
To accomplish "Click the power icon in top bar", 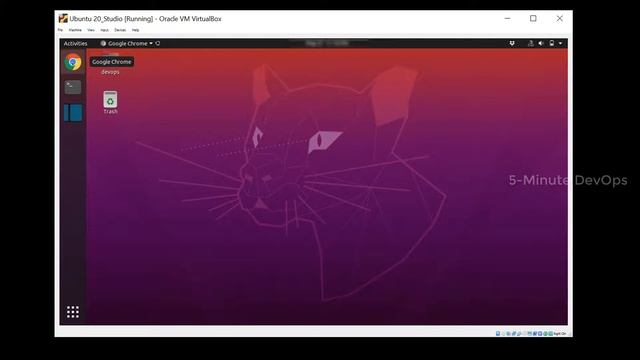I will pyautogui.click(x=551, y=43).
